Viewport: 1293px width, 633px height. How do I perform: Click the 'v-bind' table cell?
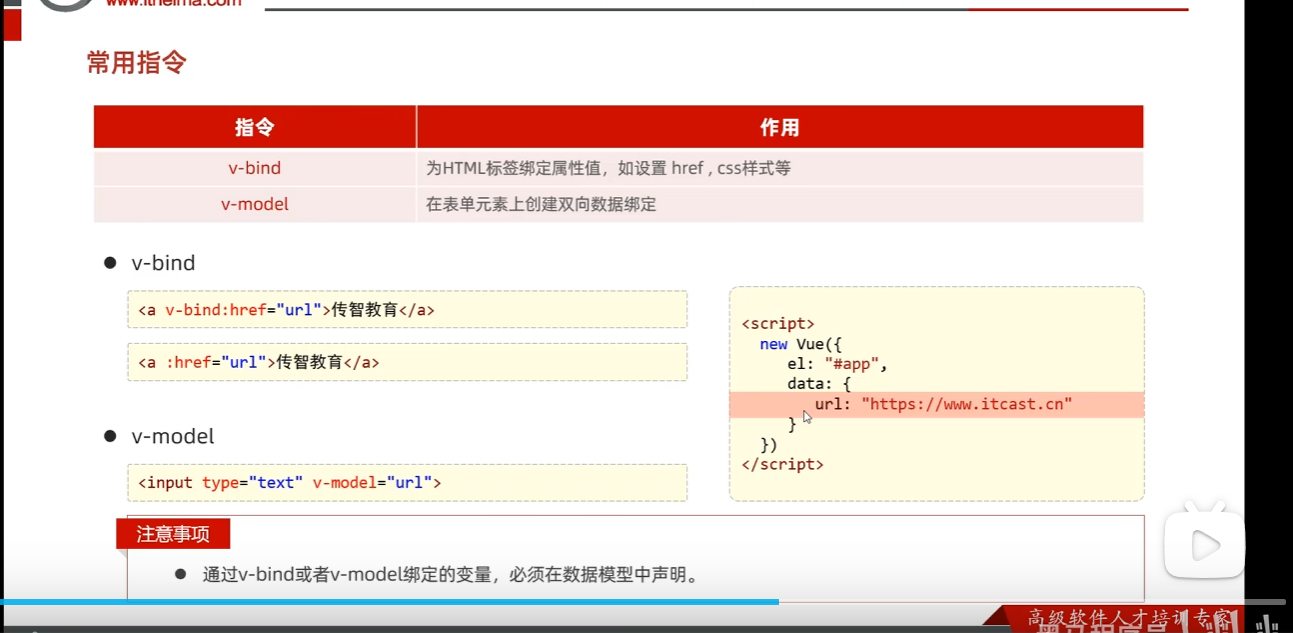click(255, 168)
